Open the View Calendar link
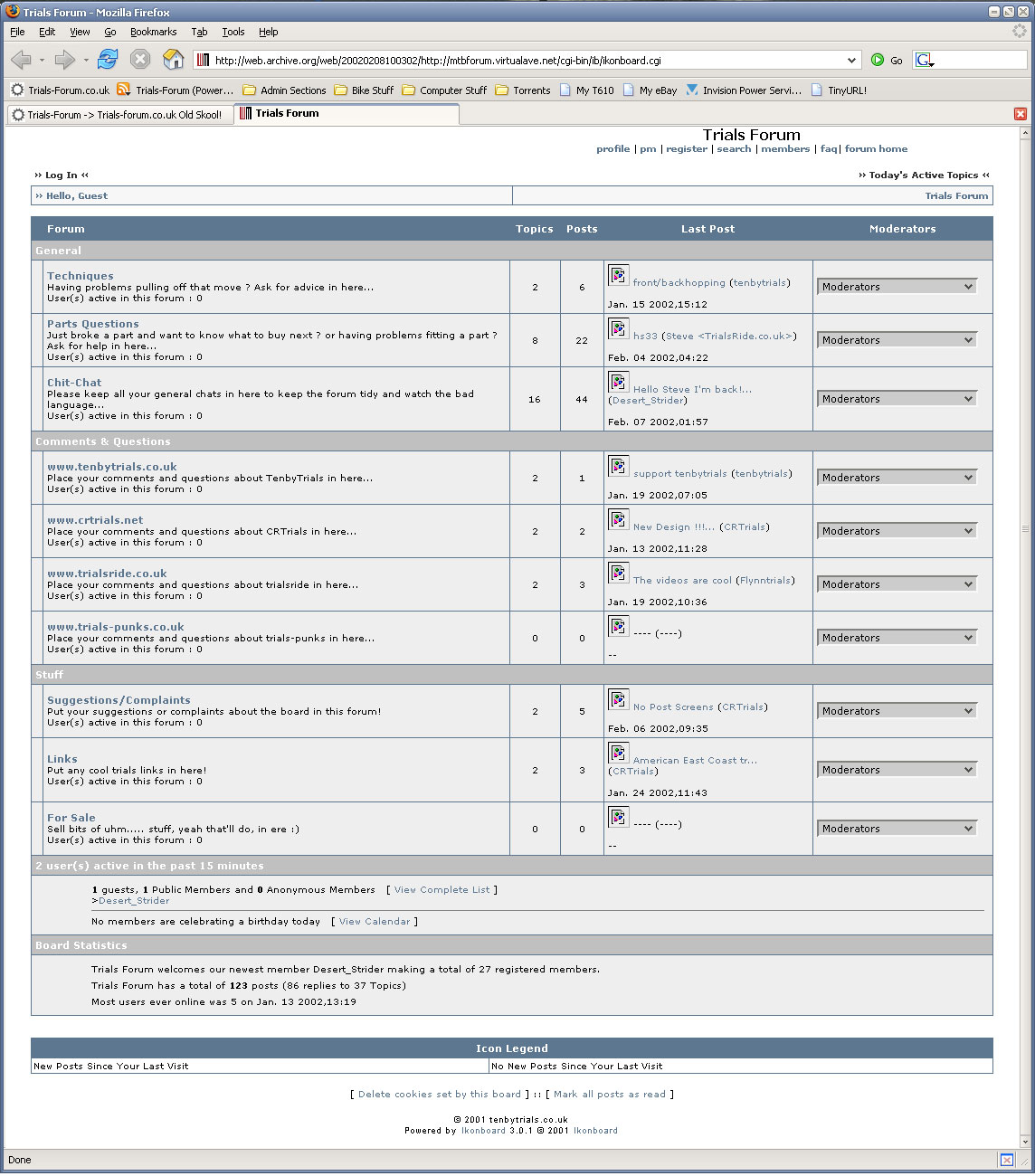 click(x=375, y=922)
